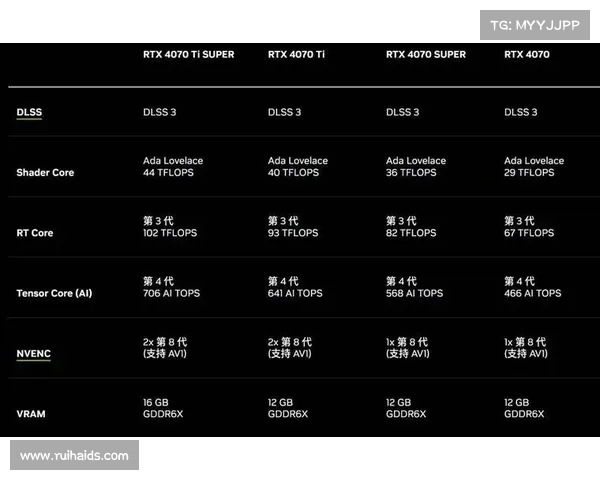Click the underlined DLSS row label
This screenshot has width=600, height=480.
point(29,113)
